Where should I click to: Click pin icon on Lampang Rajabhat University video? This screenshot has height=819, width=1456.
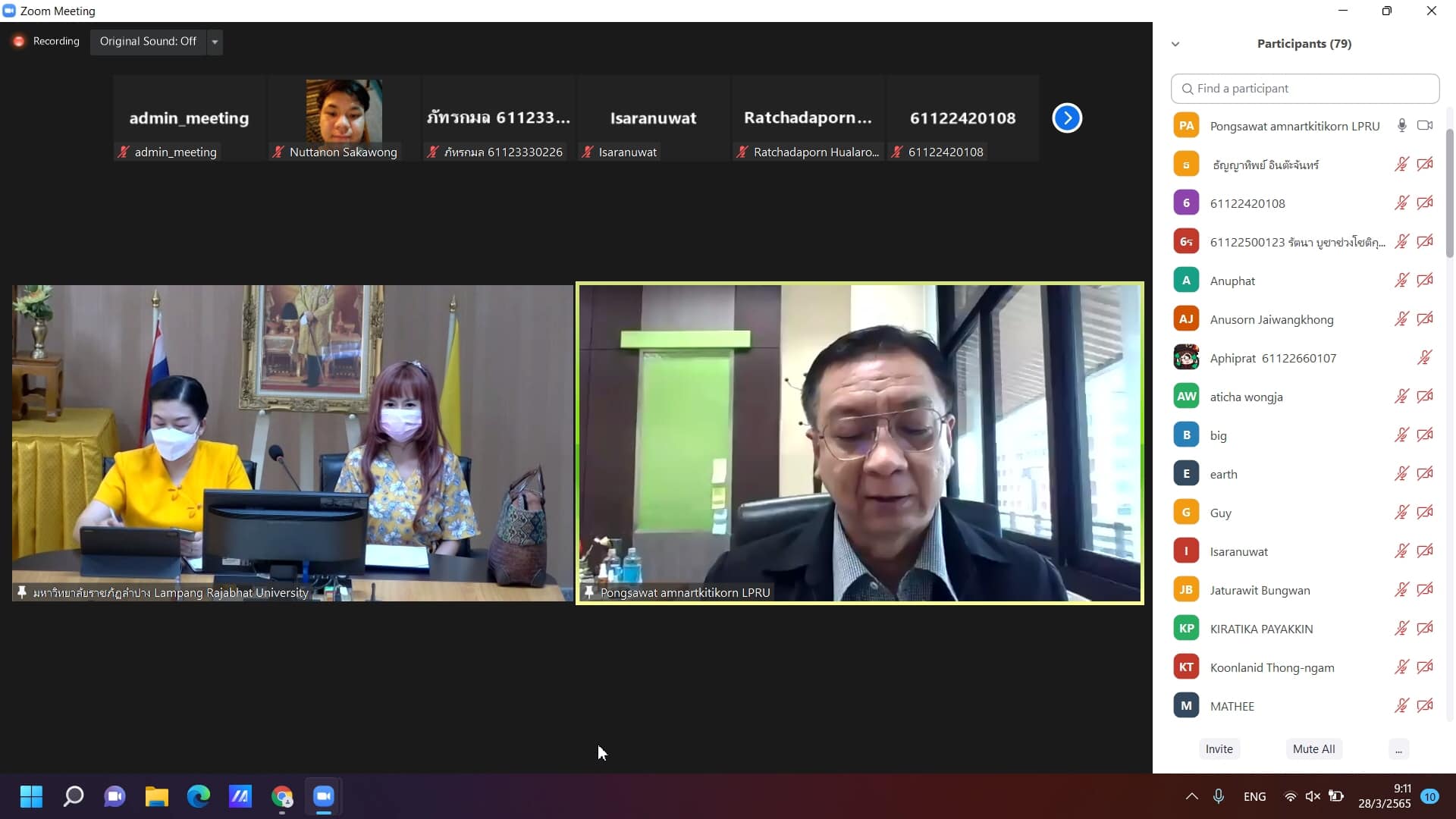[x=22, y=592]
